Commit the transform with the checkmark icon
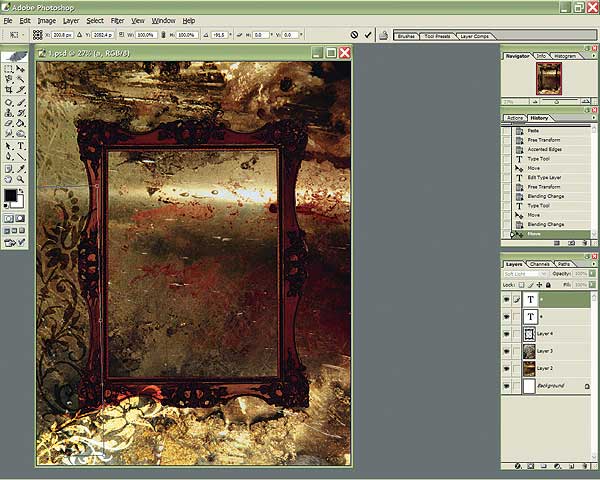This screenshot has height=480, width=600. 368,35
